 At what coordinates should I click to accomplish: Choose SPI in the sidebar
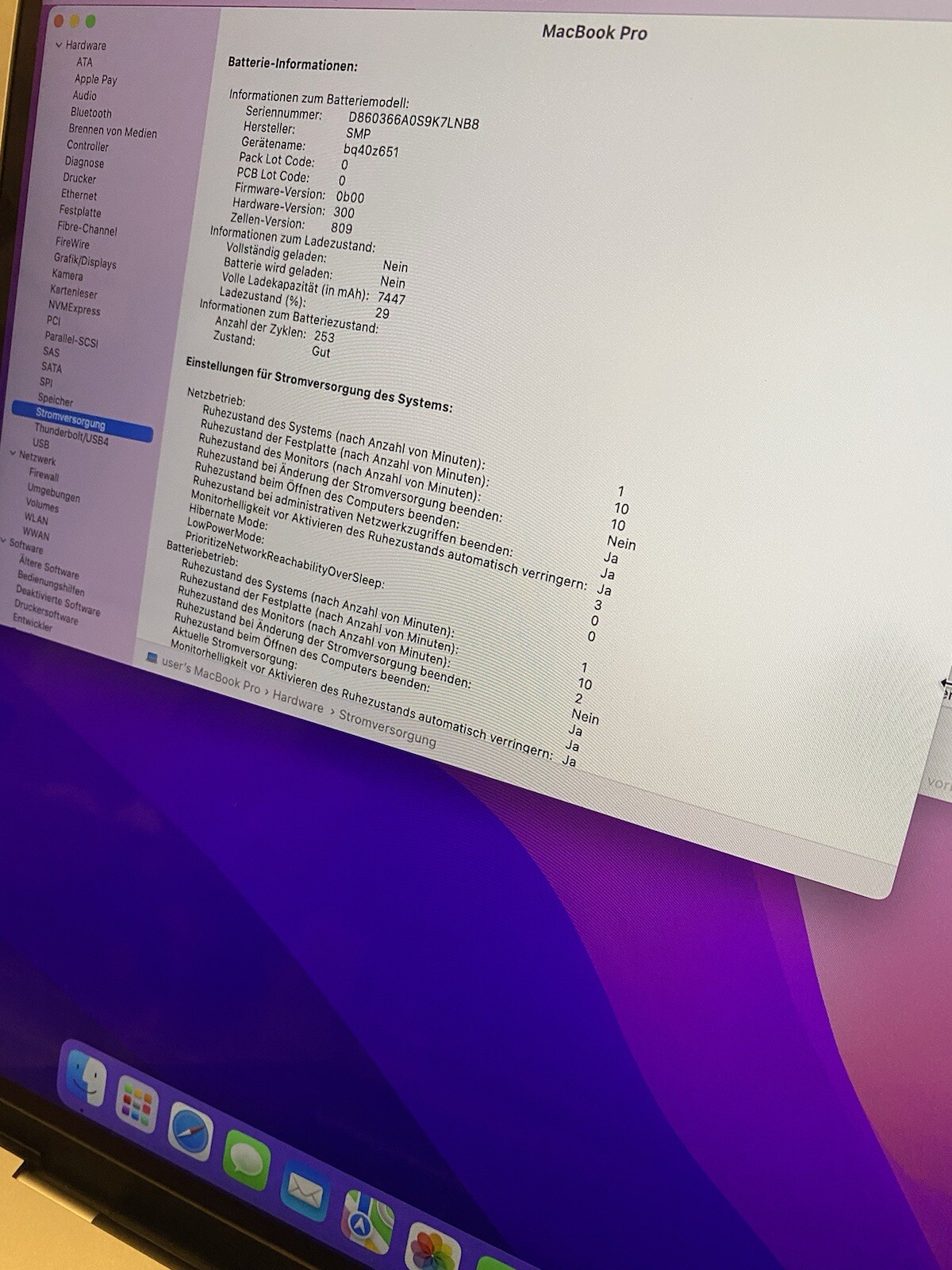[x=46, y=383]
